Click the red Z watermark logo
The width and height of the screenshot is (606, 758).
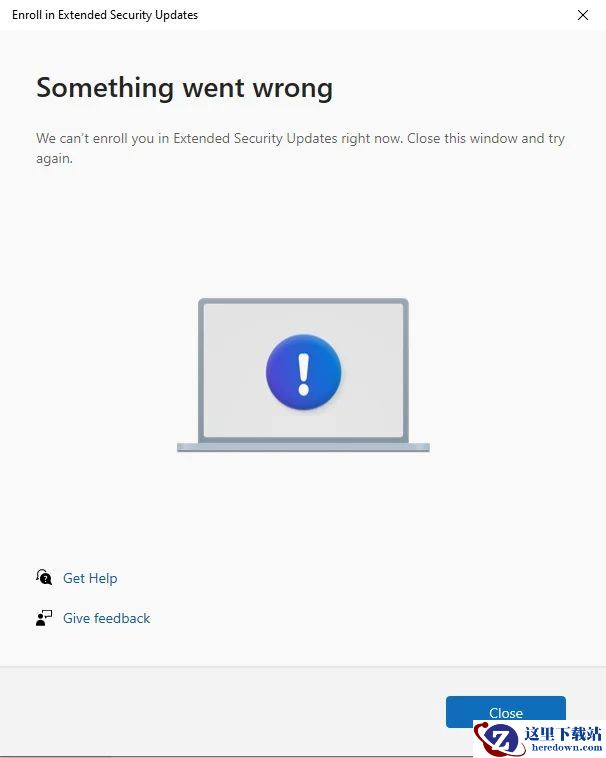pos(498,740)
